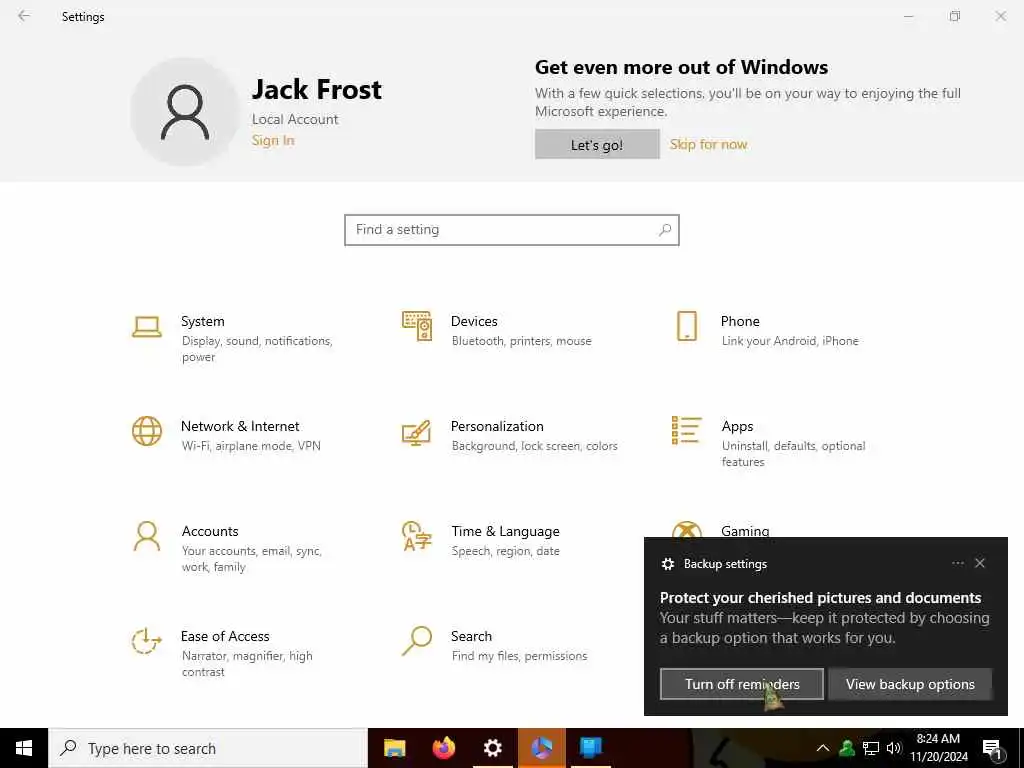Click the Jack Frost profile avatar
Image resolution: width=1024 pixels, height=768 pixels.
point(185,112)
